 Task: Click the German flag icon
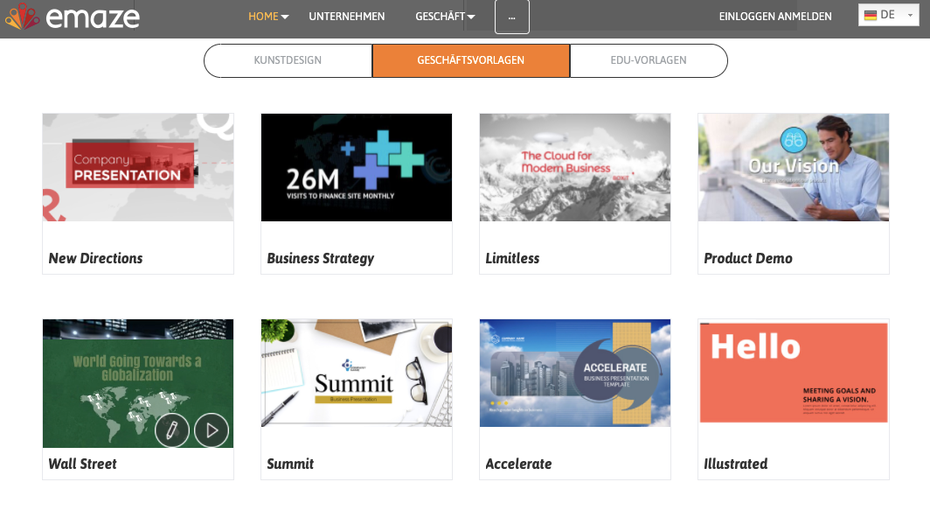click(x=870, y=15)
